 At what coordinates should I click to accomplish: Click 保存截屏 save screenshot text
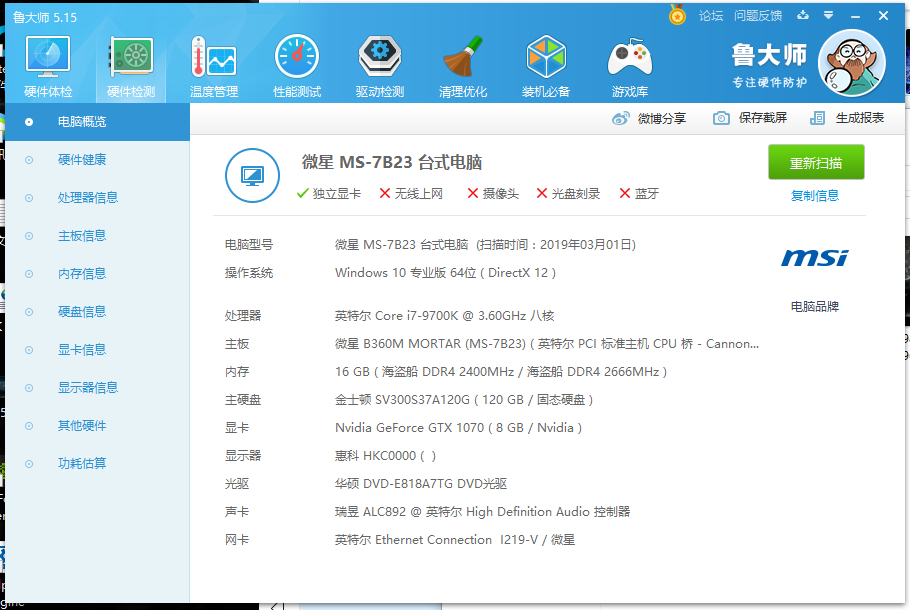tap(763, 118)
